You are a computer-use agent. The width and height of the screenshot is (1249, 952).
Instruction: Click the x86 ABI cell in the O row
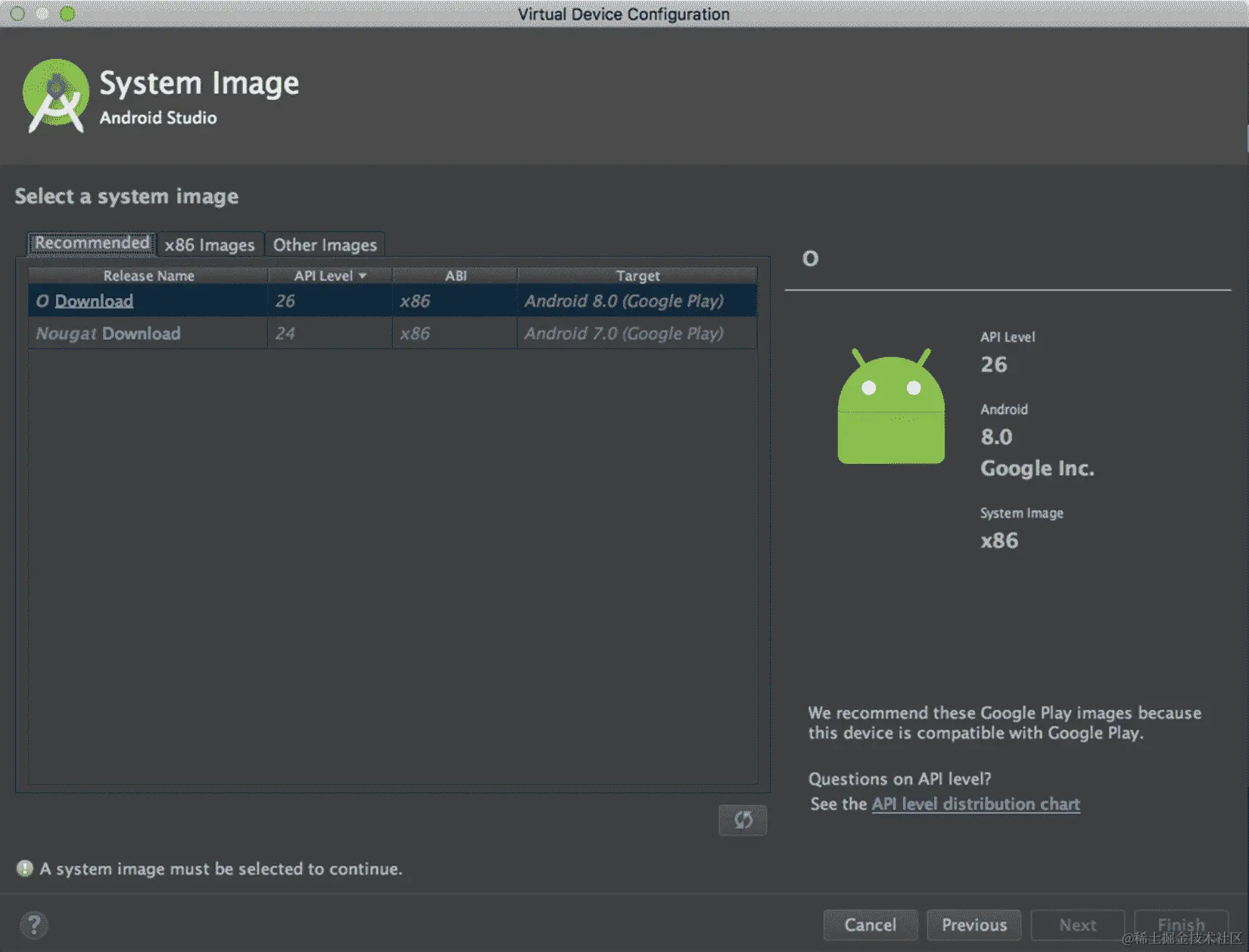point(455,300)
